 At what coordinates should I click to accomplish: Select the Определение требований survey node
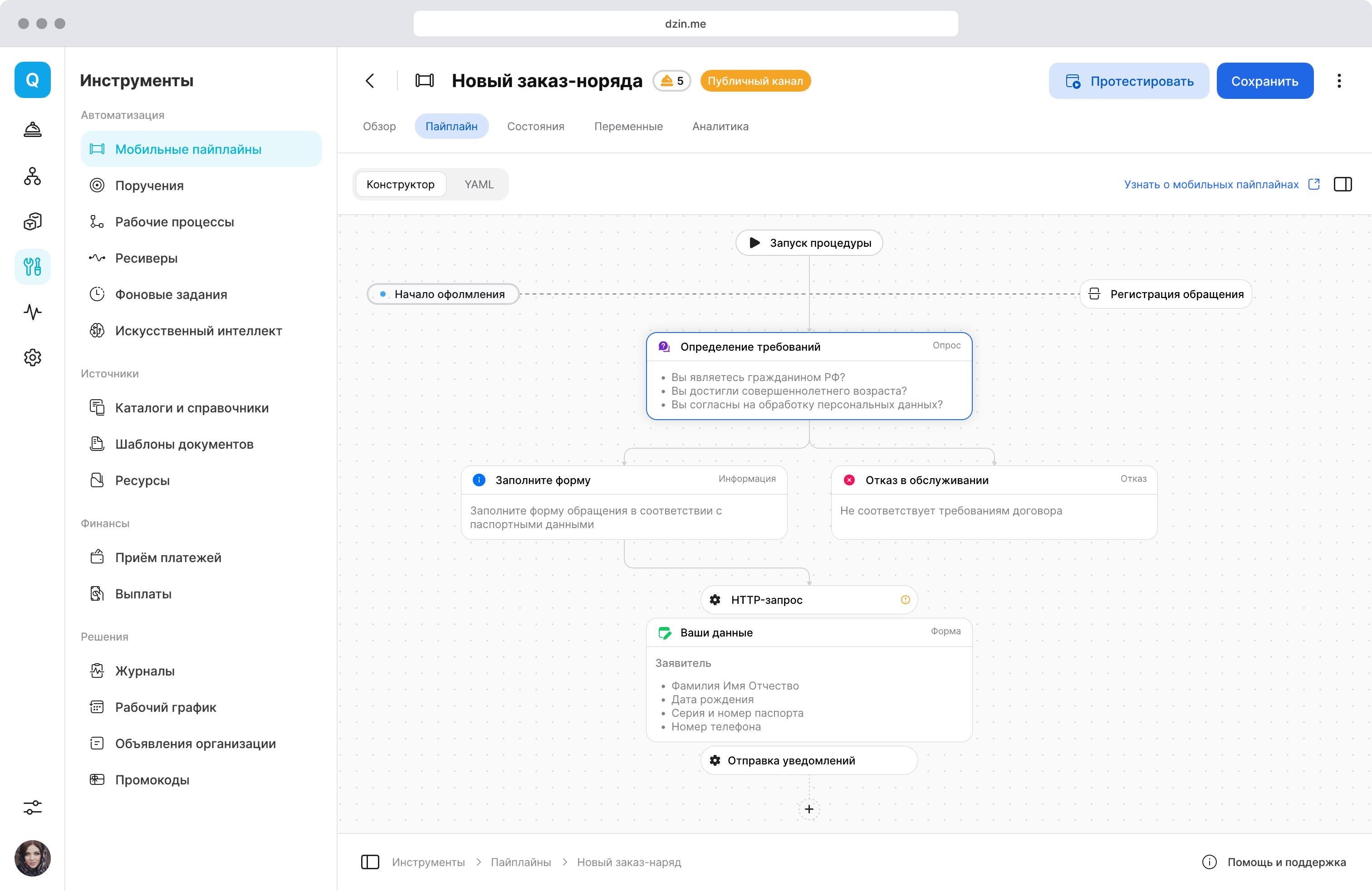point(808,347)
